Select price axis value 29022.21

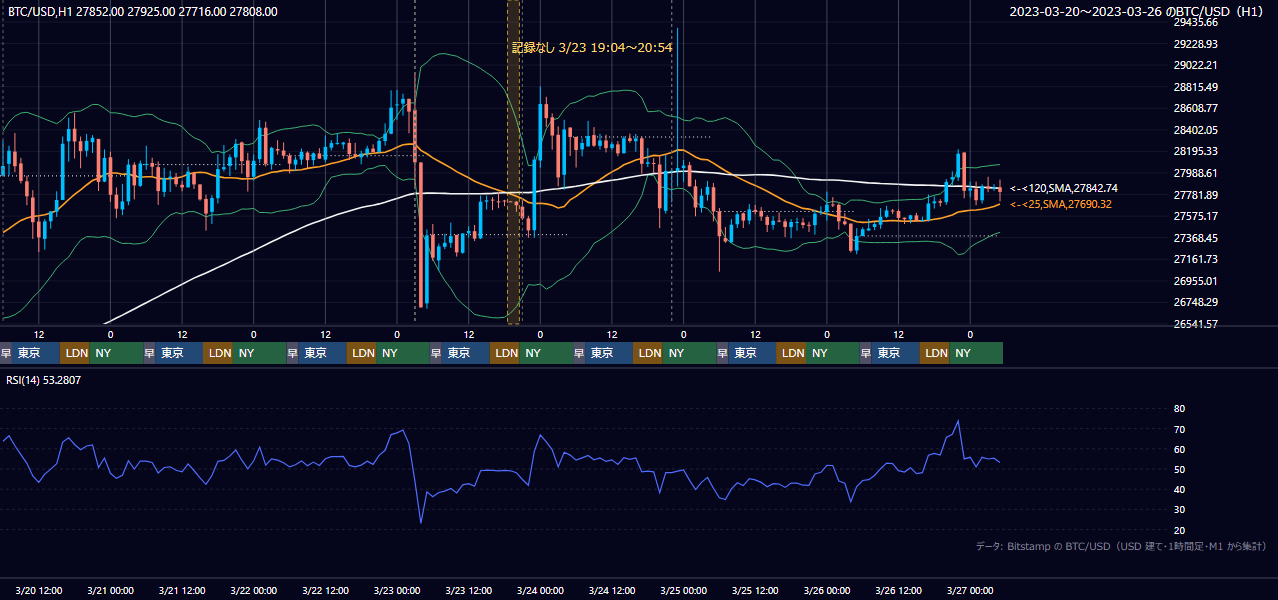[1195, 65]
